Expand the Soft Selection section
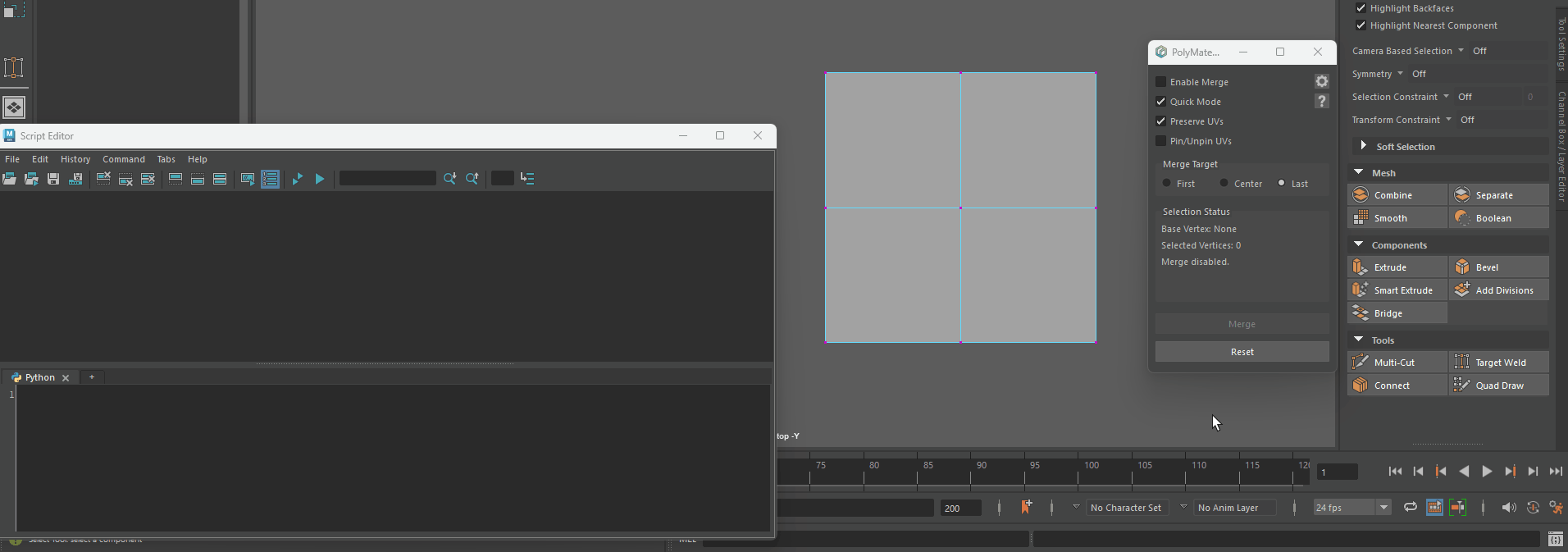The height and width of the screenshot is (552, 1568). pyautogui.click(x=1363, y=146)
